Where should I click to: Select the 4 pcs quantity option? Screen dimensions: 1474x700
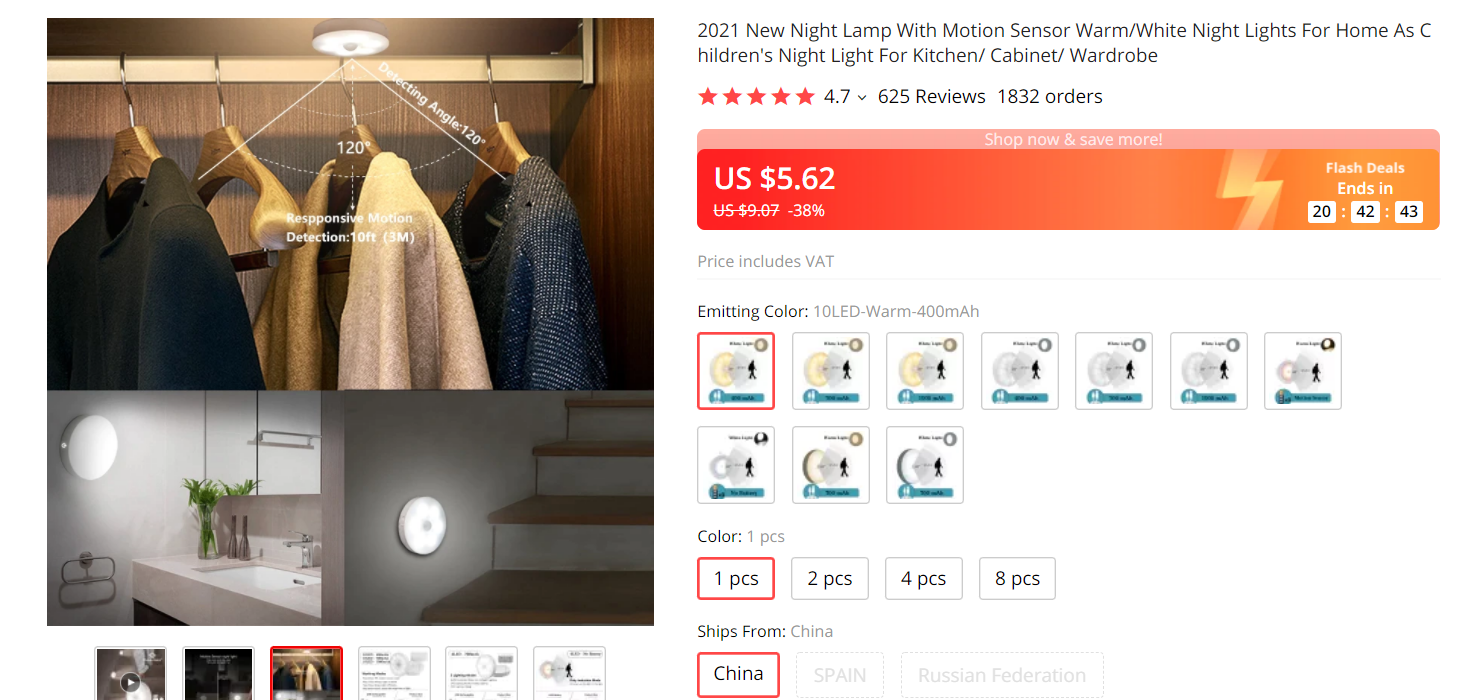(x=924, y=578)
